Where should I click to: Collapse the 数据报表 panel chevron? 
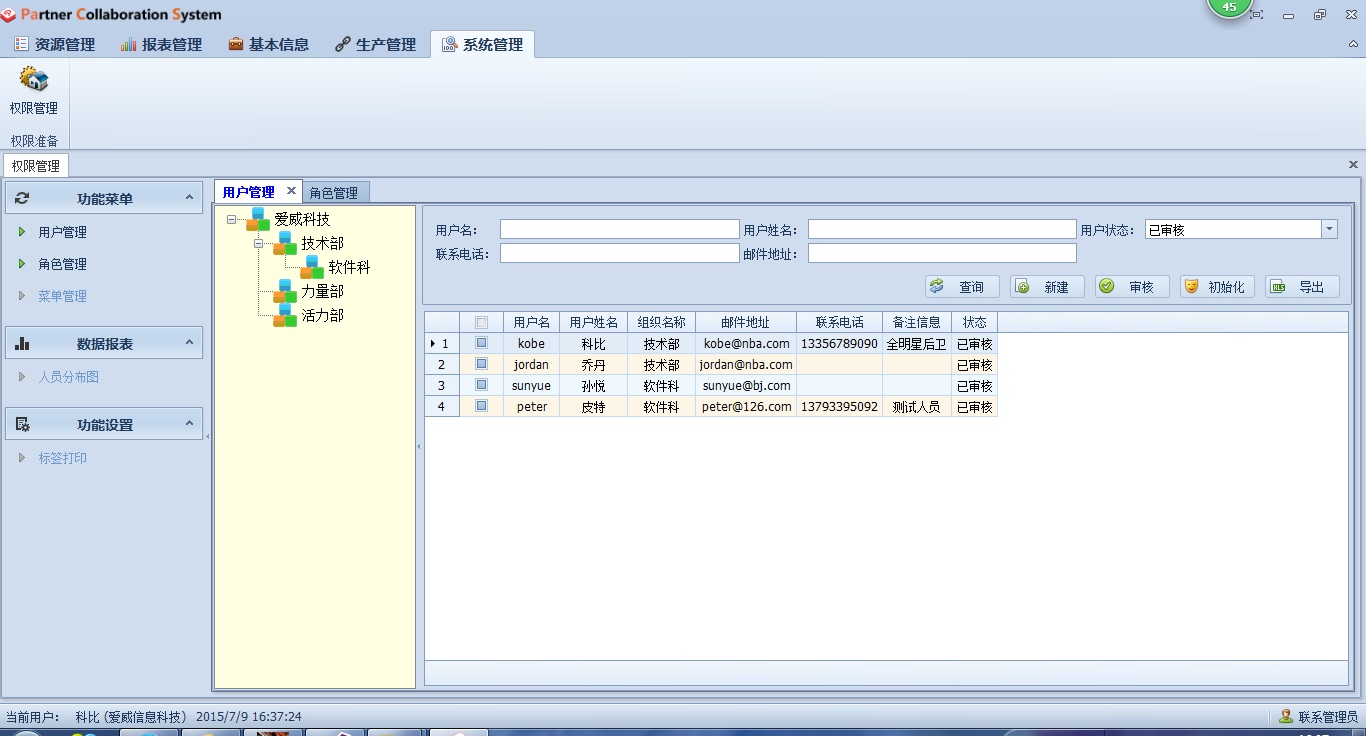tap(189, 343)
